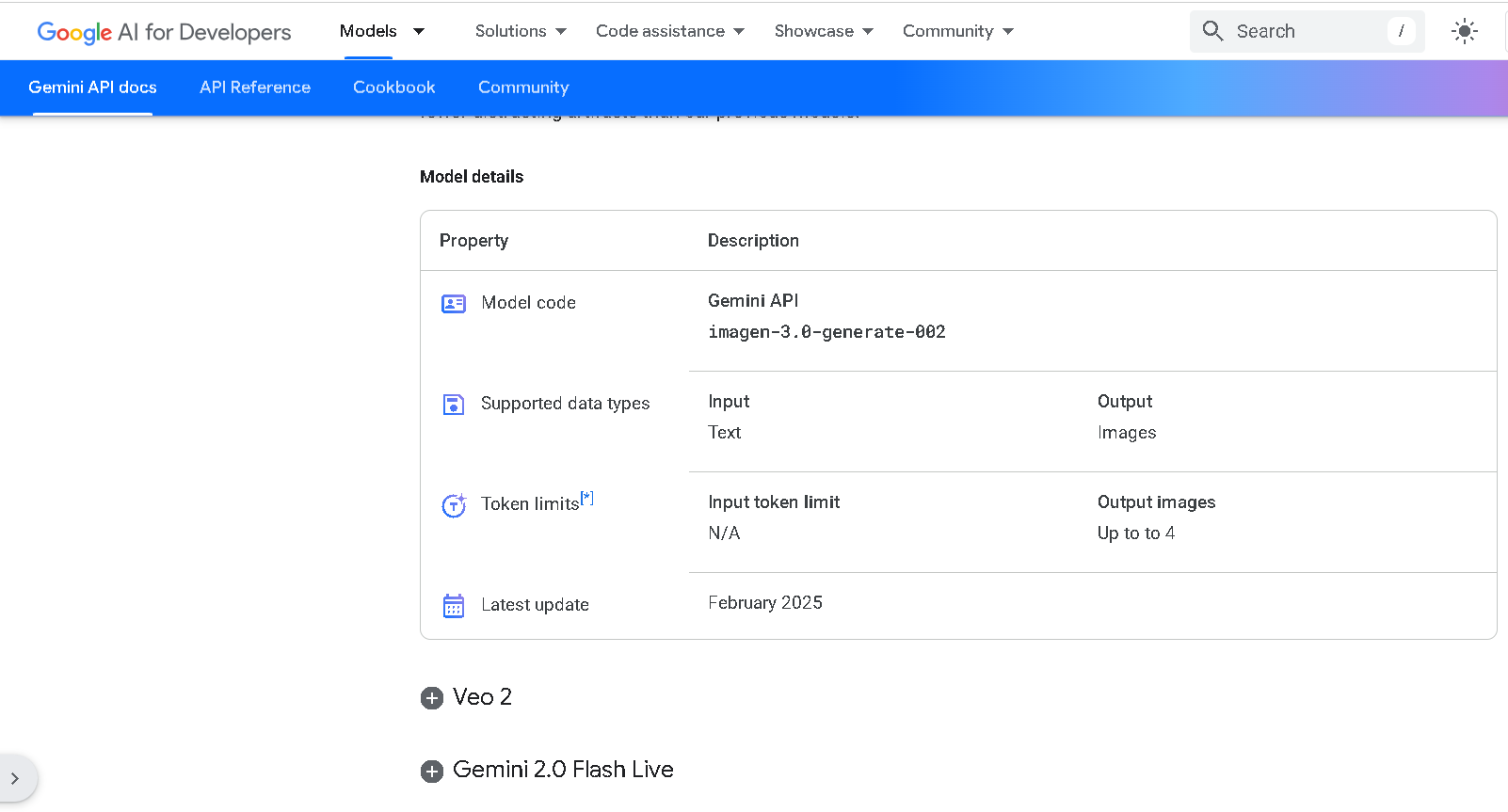Image resolution: width=1508 pixels, height=812 pixels.
Task: Expand the Veo 2 section
Action: [x=432, y=698]
